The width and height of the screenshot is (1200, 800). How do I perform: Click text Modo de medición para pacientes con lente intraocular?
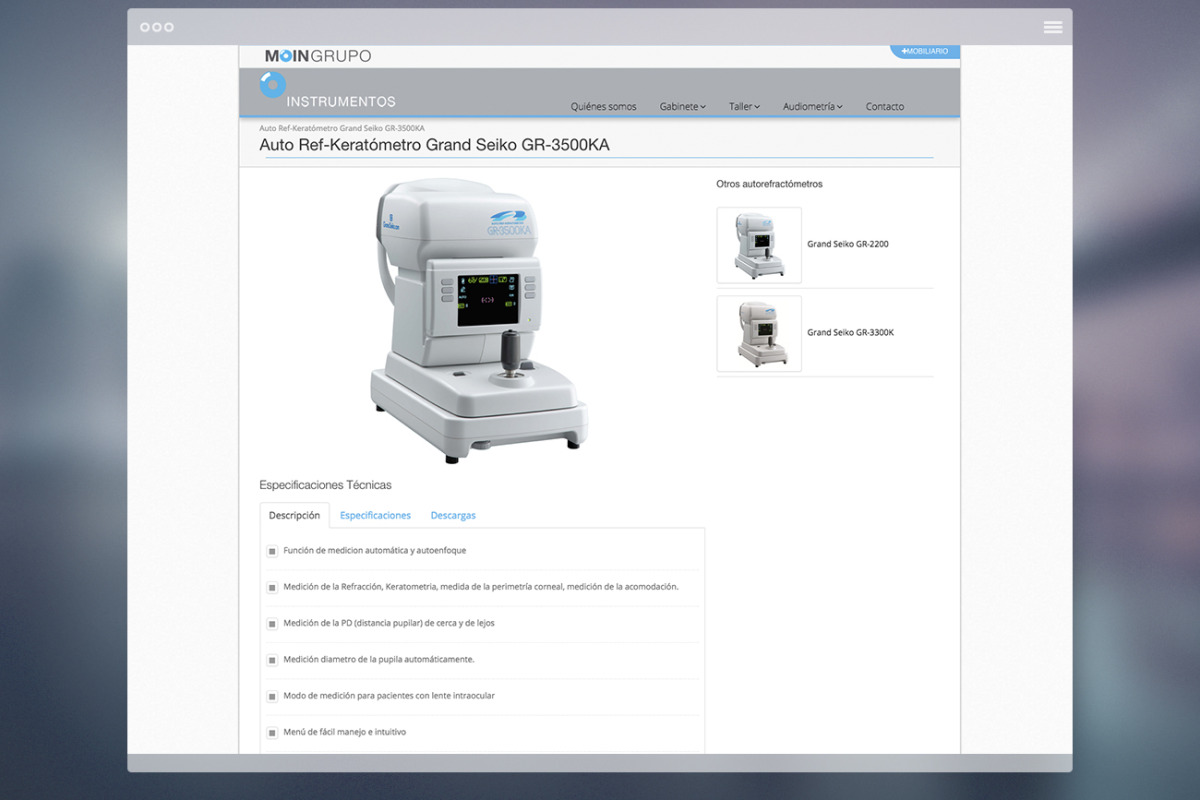(x=388, y=695)
